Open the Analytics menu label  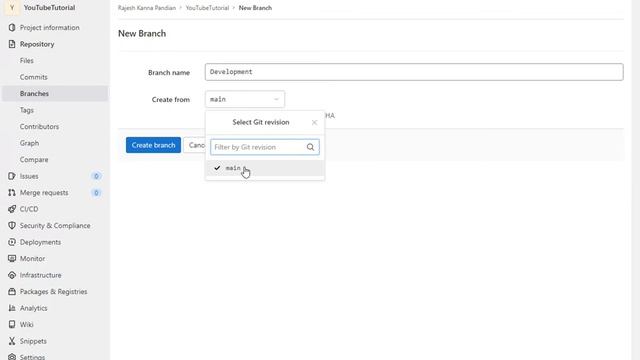click(x=33, y=308)
